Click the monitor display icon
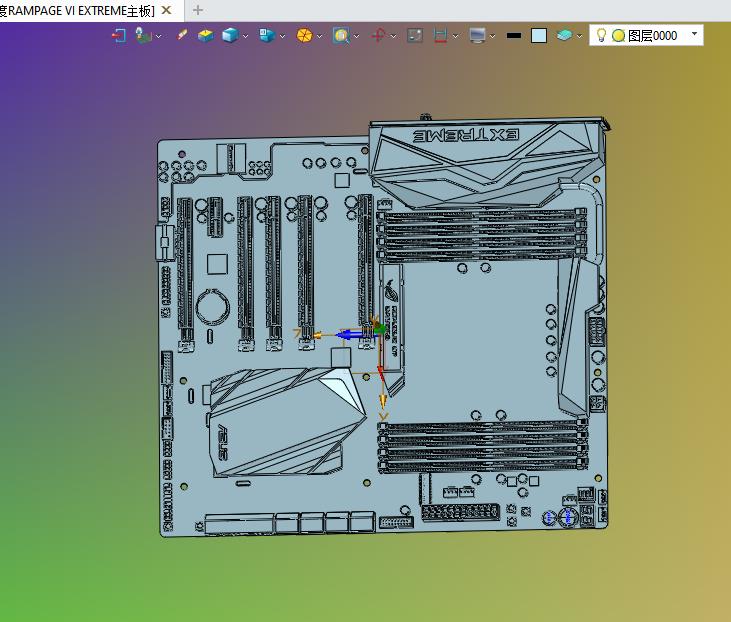The image size is (731, 622). [x=477, y=35]
